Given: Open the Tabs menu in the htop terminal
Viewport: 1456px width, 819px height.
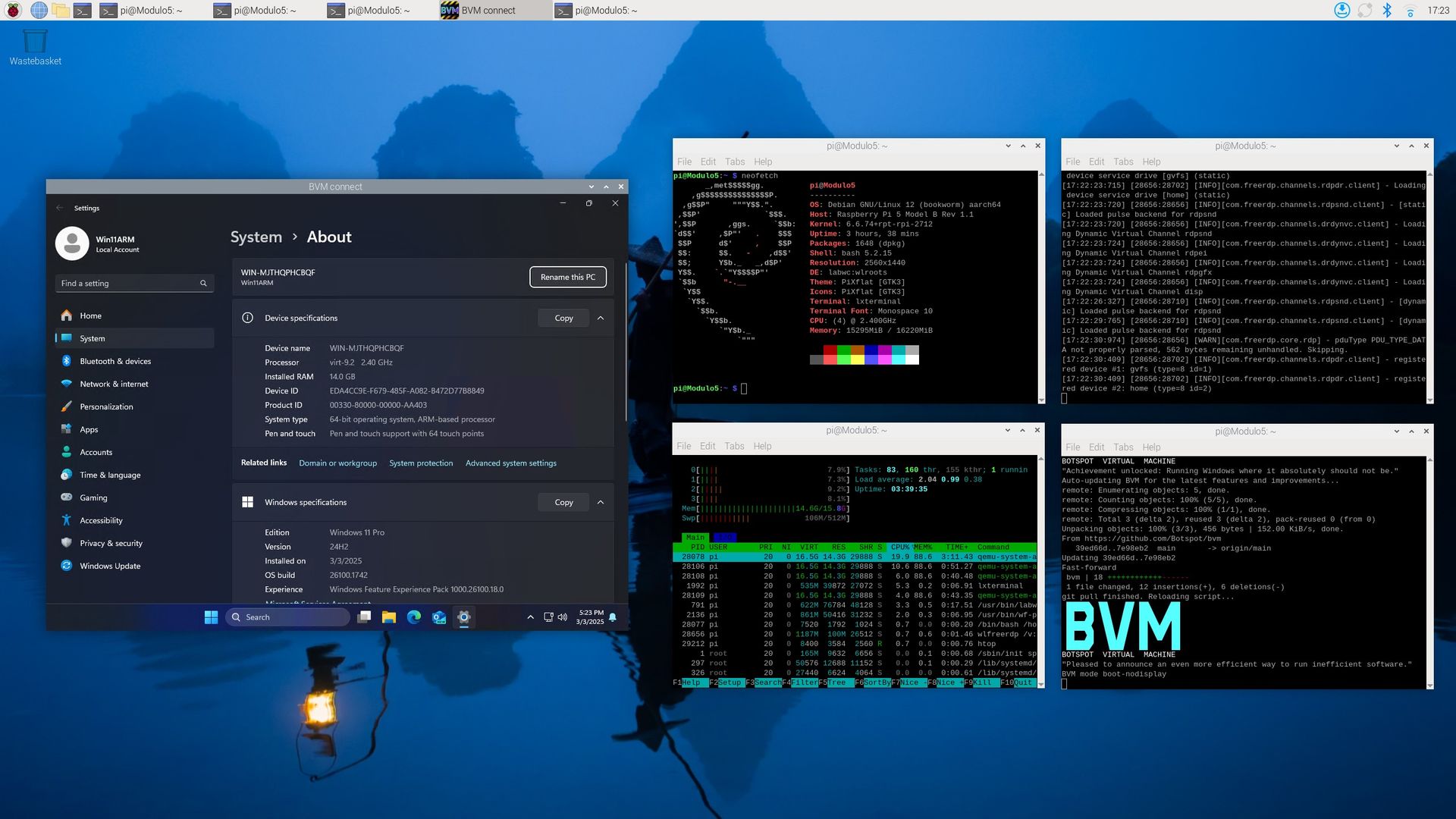Looking at the screenshot, I should pyautogui.click(x=734, y=446).
